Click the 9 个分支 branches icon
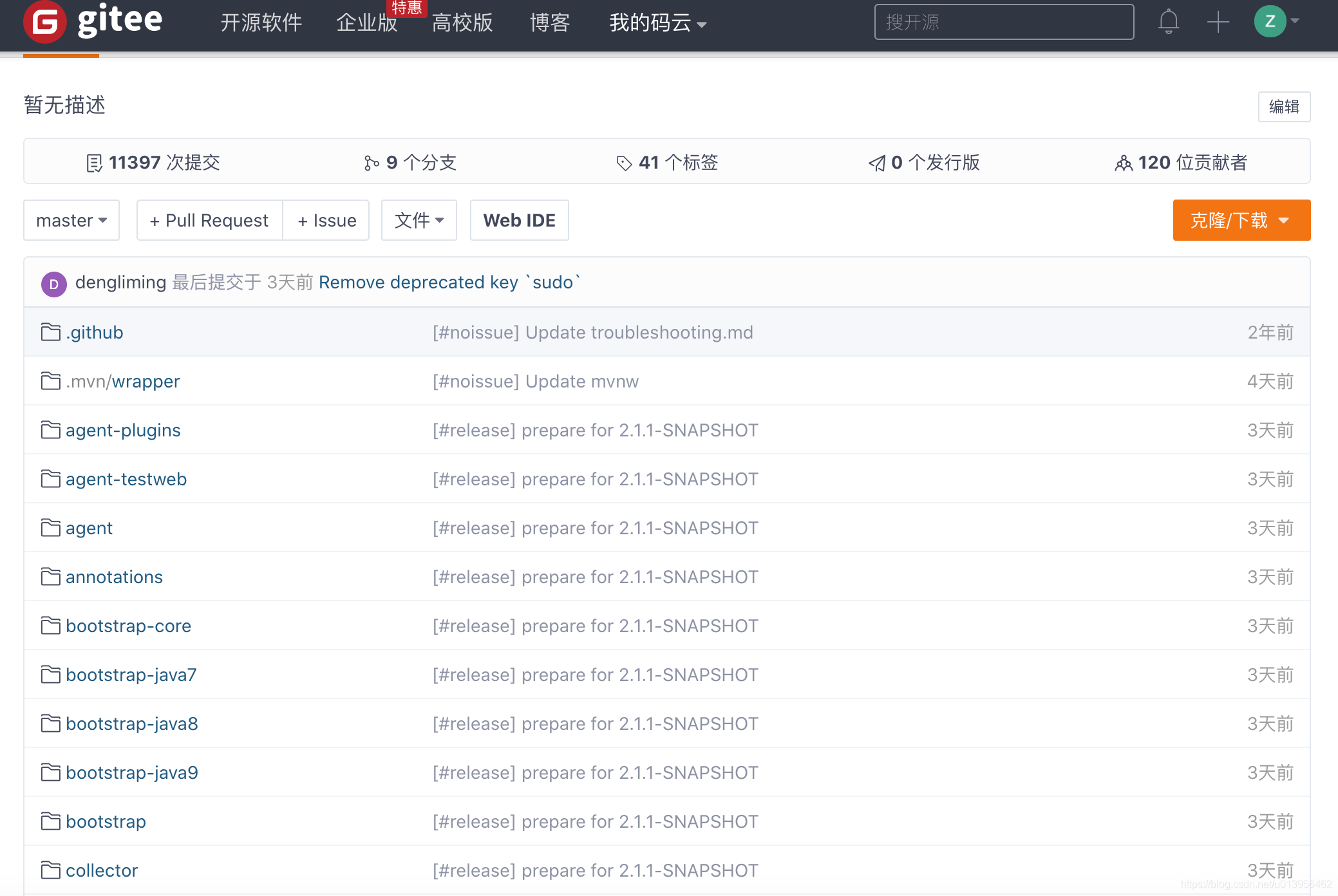Image resolution: width=1338 pixels, height=896 pixels. [371, 163]
